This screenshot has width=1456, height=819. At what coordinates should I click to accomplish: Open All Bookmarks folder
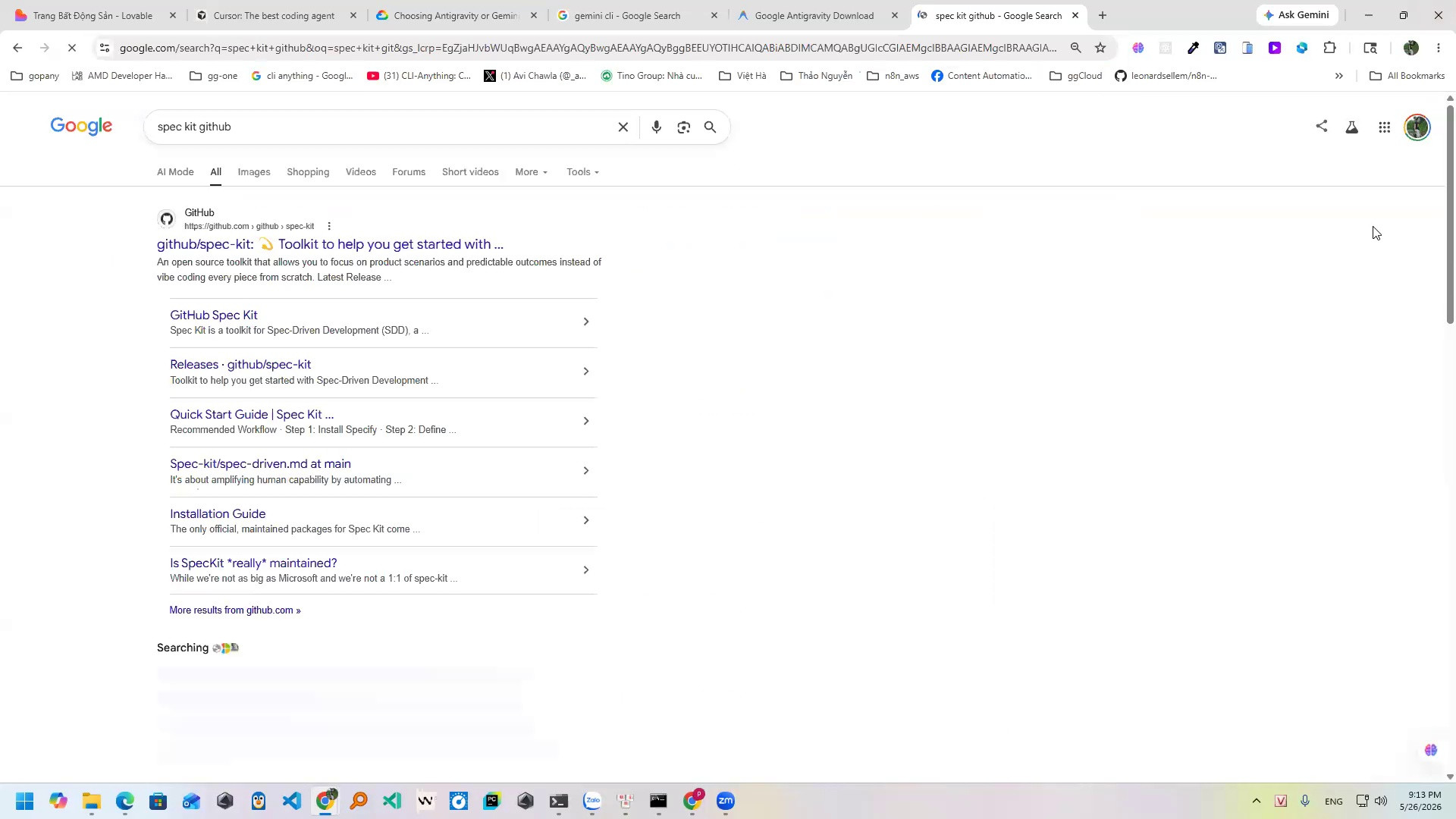tap(1407, 76)
